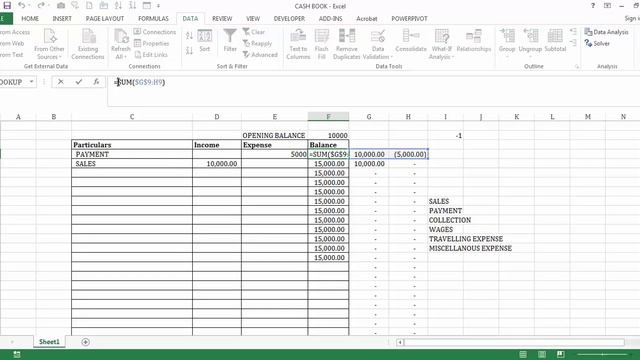The height and width of the screenshot is (360, 640).
Task: Switch to Page Break Preview
Action: (560, 354)
